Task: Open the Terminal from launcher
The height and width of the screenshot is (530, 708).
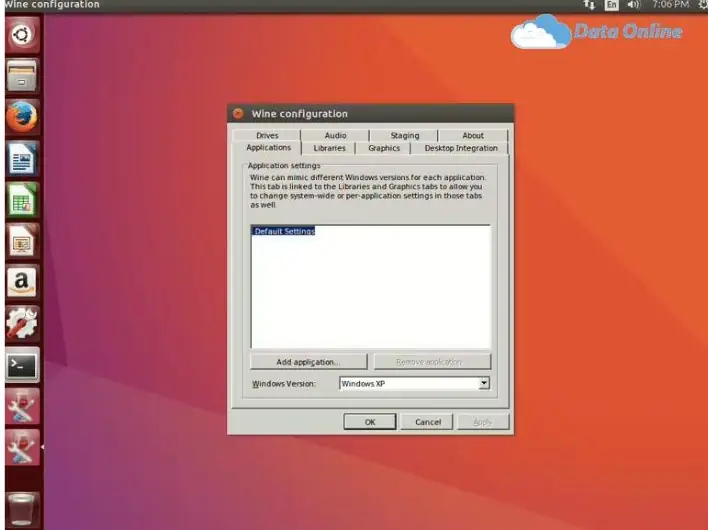Action: pyautogui.click(x=22, y=365)
